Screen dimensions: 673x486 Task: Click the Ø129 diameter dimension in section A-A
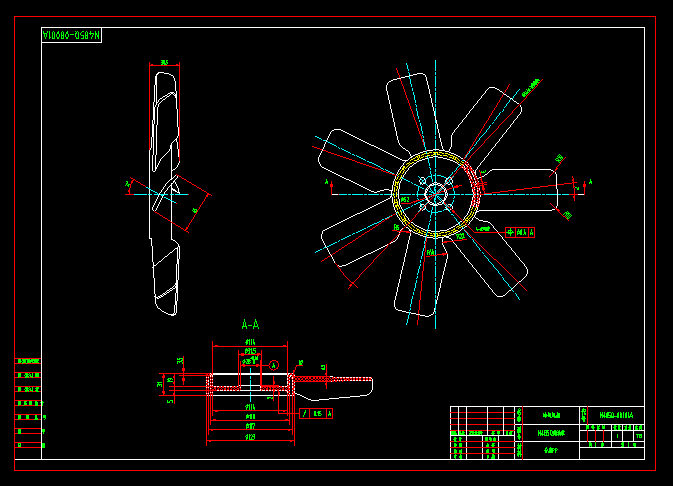coord(250,437)
